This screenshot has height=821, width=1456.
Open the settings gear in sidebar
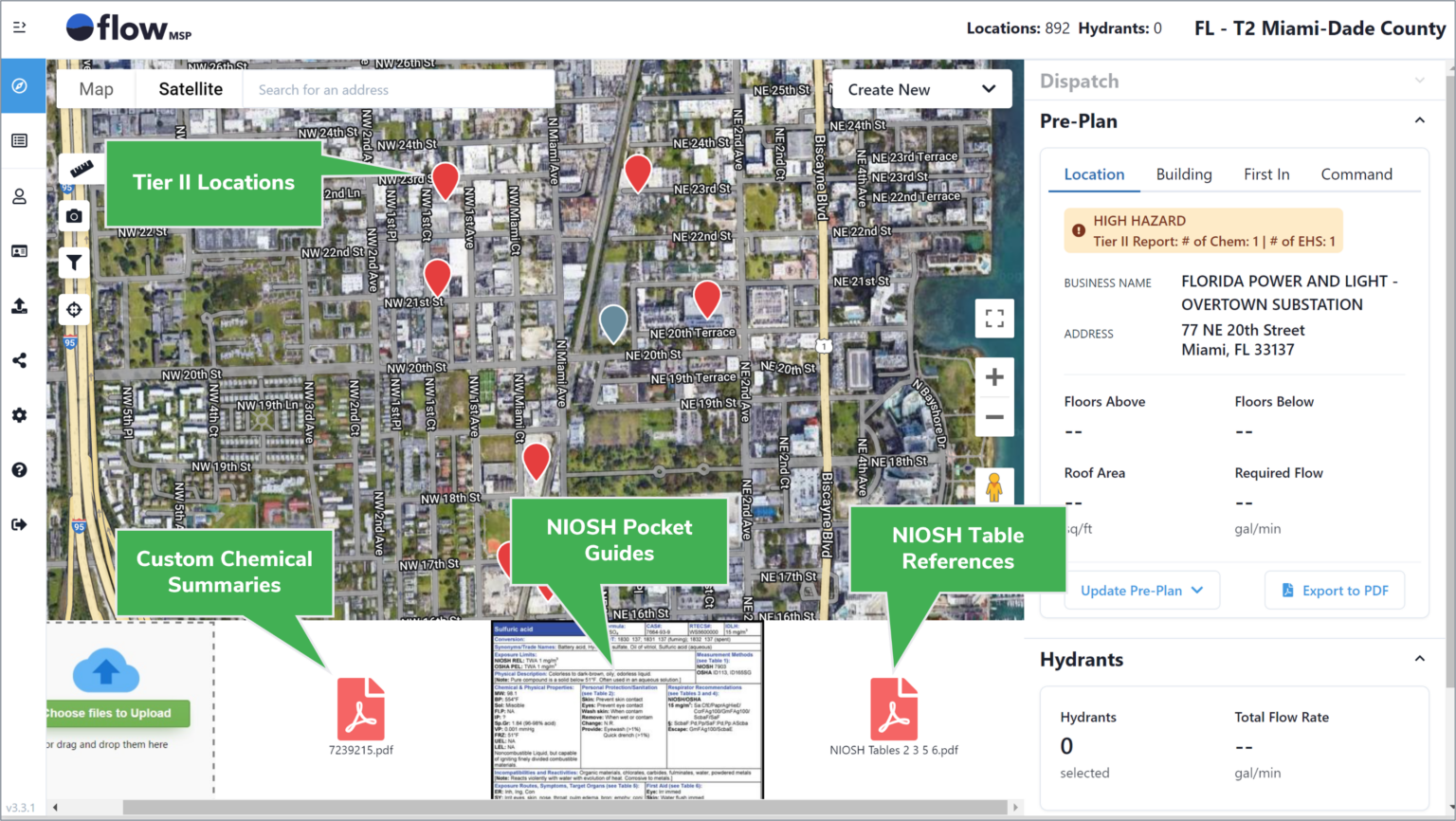pyautogui.click(x=20, y=414)
